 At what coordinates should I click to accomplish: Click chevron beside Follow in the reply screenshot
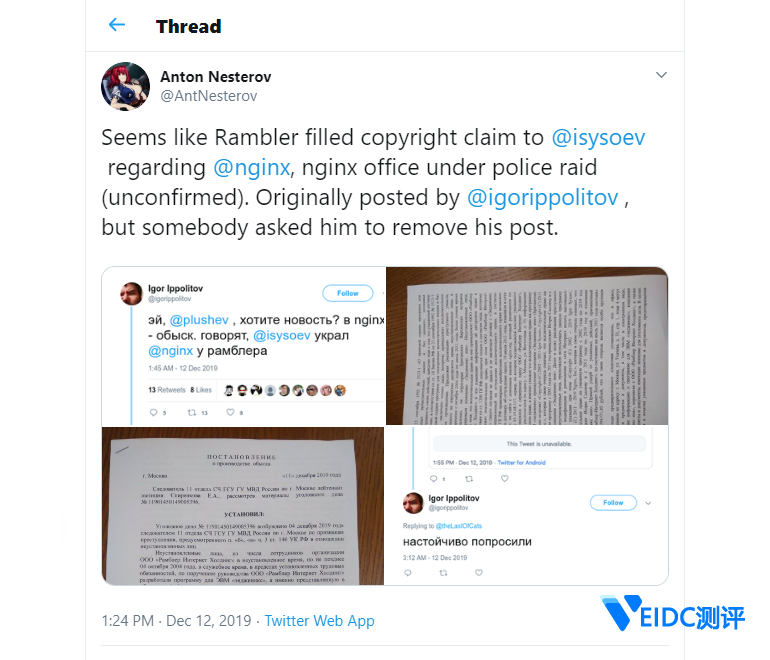tap(648, 503)
